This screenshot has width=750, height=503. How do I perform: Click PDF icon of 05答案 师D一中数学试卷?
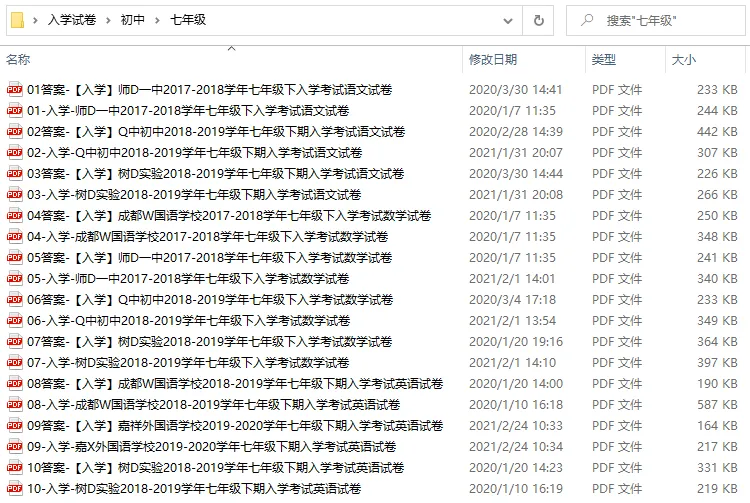click(x=14, y=258)
